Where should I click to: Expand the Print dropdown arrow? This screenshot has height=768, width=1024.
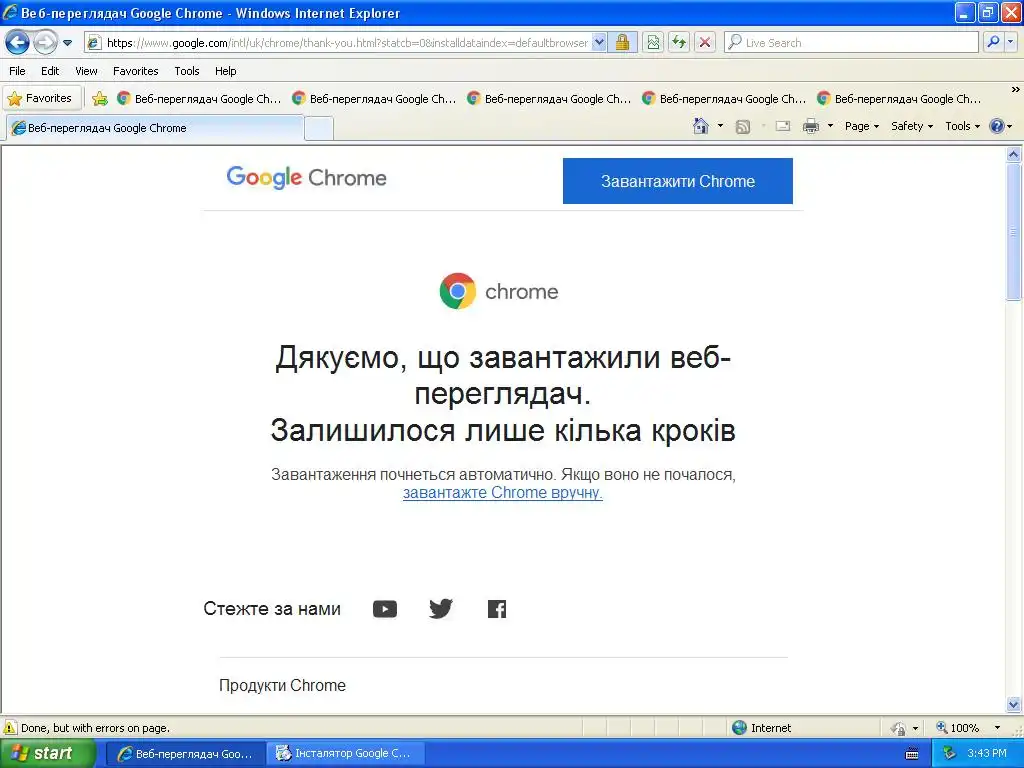click(x=830, y=126)
